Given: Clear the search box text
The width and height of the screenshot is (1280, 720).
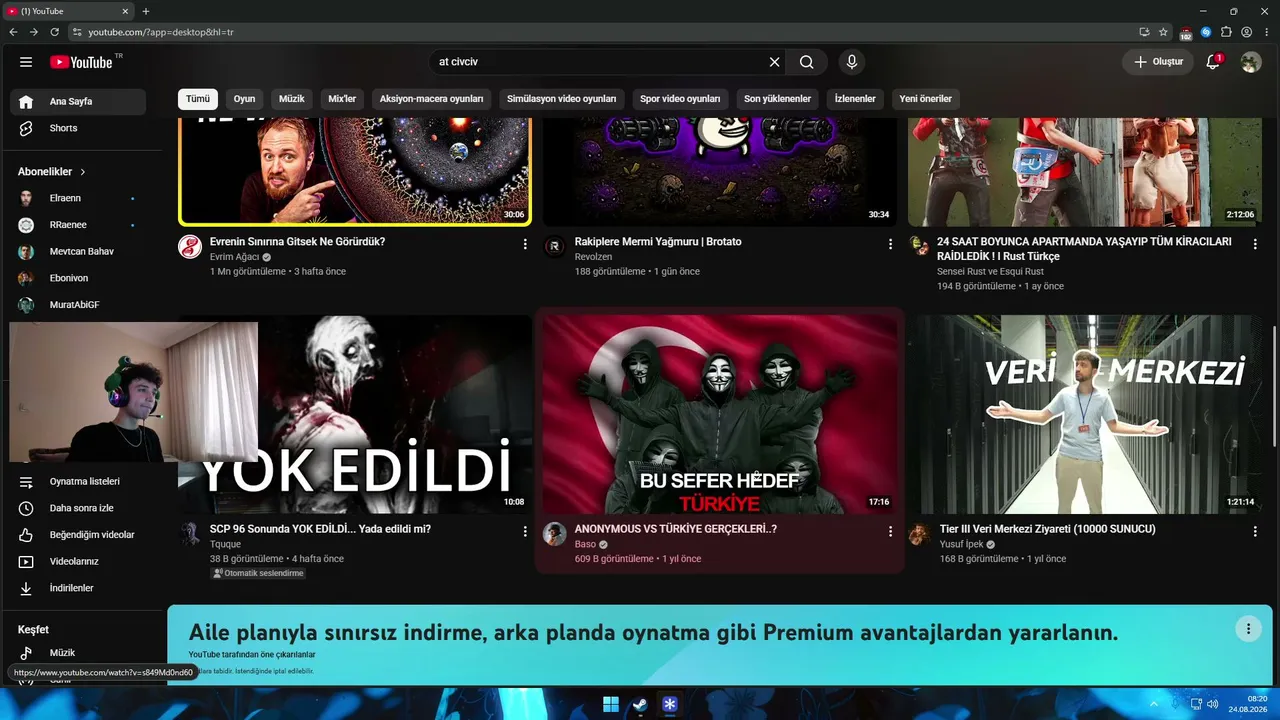Looking at the screenshot, I should click(774, 62).
